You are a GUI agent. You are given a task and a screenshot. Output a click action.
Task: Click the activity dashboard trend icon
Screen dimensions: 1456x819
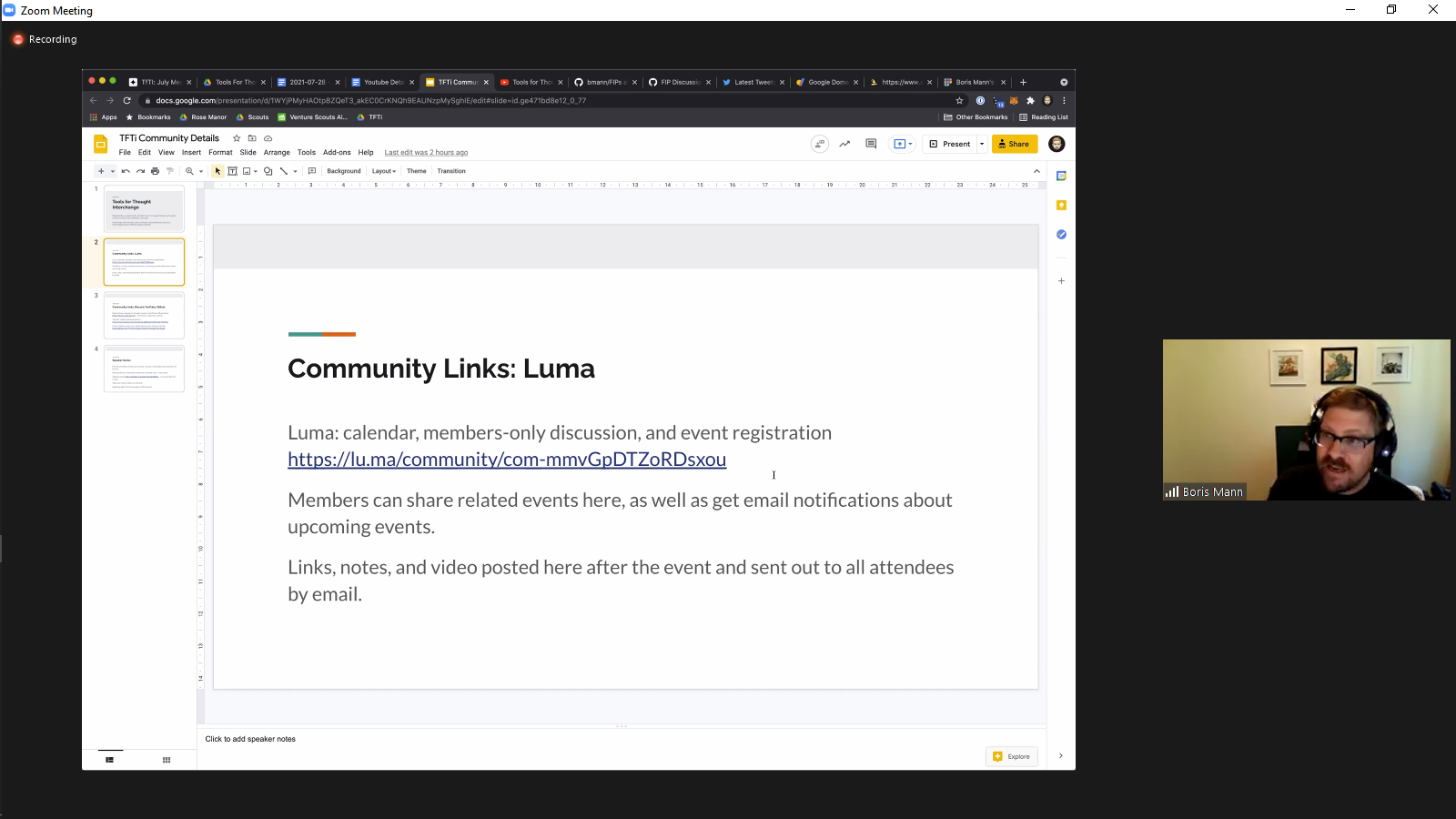(x=844, y=144)
